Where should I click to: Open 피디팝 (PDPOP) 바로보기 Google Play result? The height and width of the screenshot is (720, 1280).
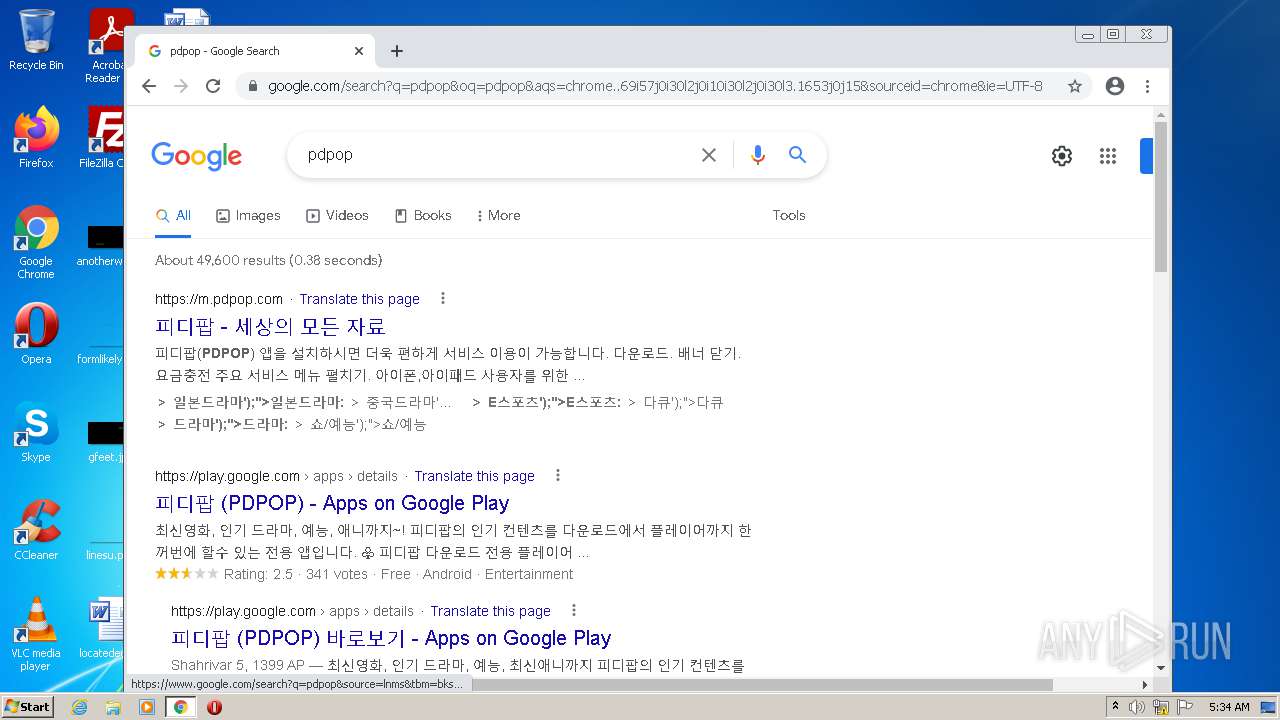click(x=391, y=638)
